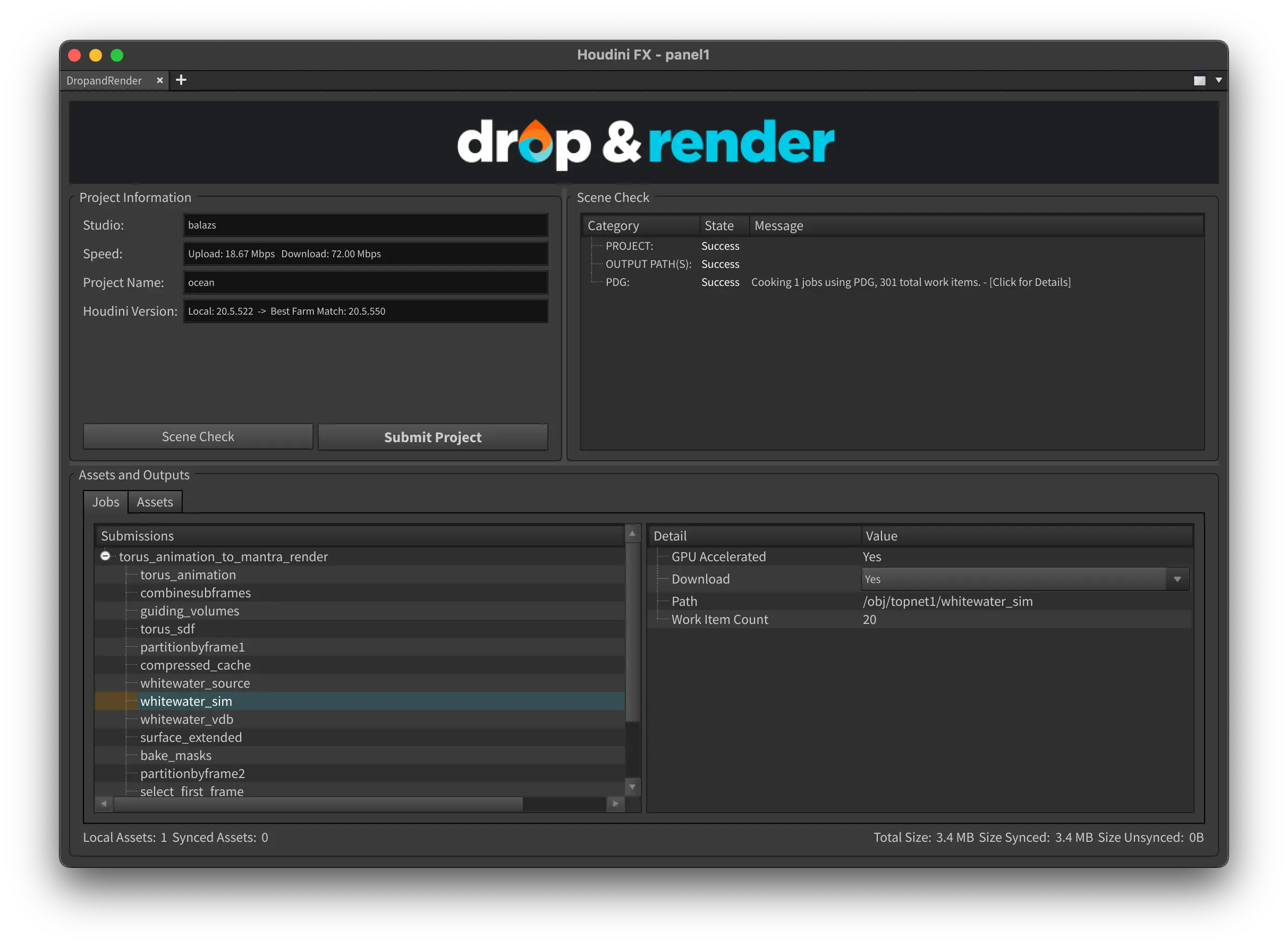The height and width of the screenshot is (946, 1288).
Task: Open the pane options arrow at top right
Action: click(1219, 81)
